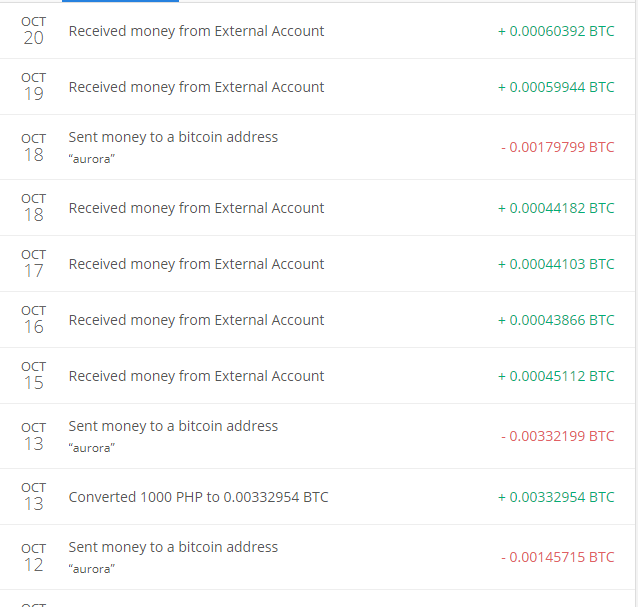Image resolution: width=638 pixels, height=607 pixels.
Task: Select the - 0.00145715 BTC amount
Action: pos(558,557)
